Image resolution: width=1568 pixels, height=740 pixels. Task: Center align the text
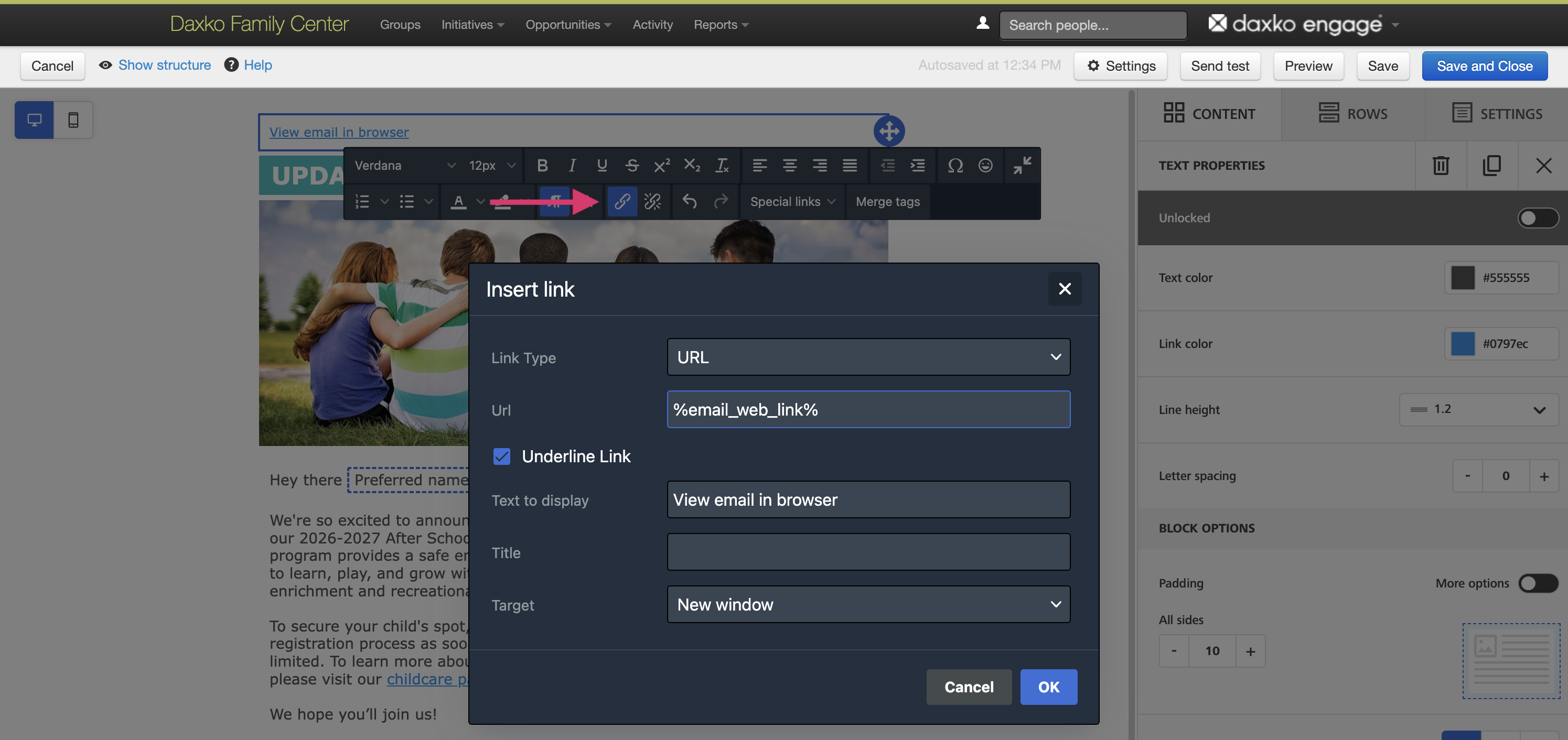789,166
